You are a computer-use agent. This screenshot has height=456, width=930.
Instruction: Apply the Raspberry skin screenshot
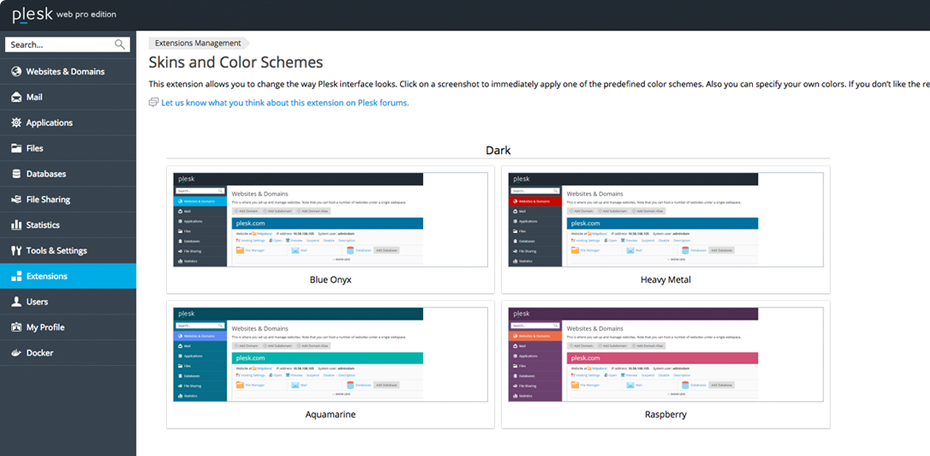(x=665, y=354)
